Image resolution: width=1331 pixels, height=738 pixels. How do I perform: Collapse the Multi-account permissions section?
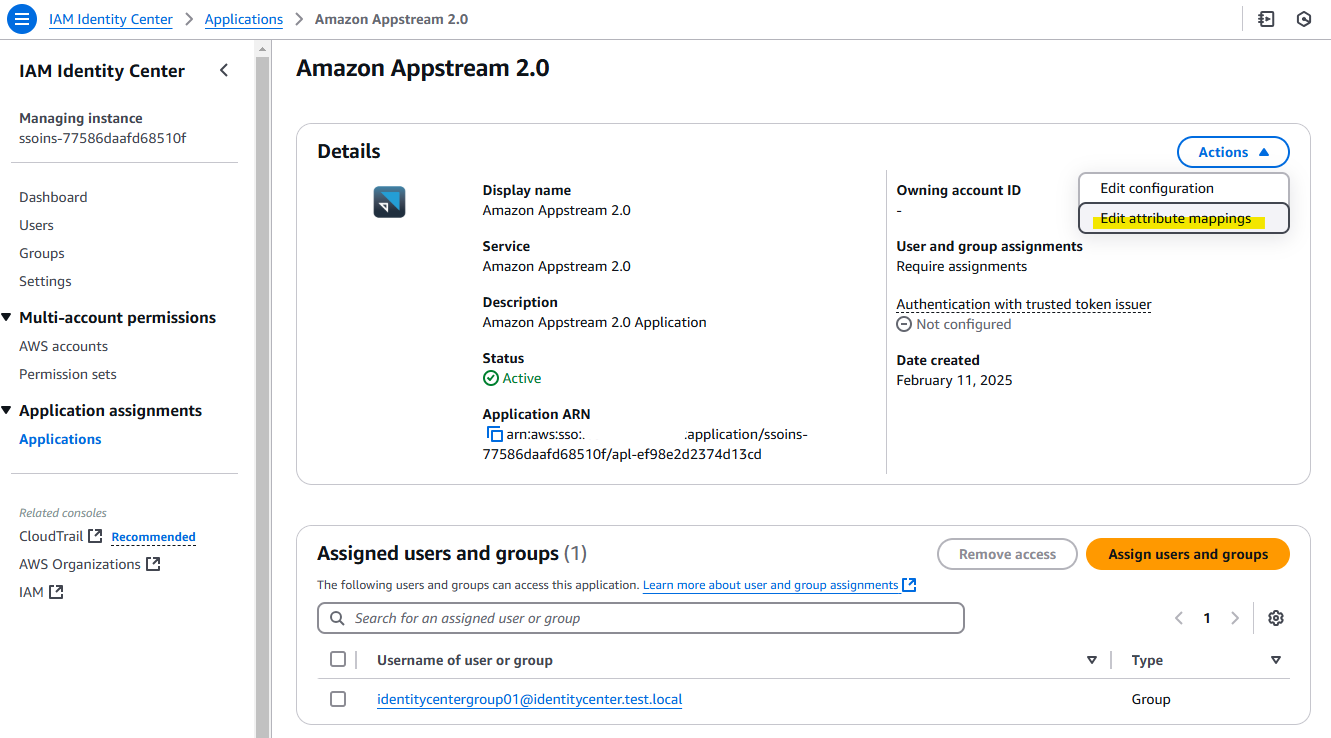[x=7, y=318]
